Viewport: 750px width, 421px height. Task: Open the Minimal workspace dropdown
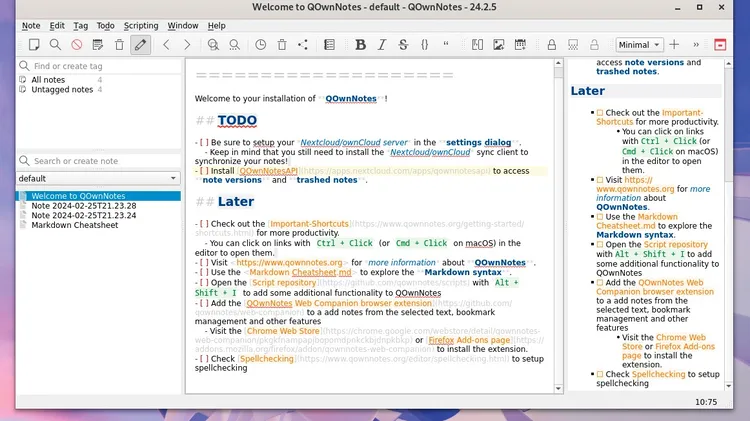(x=640, y=45)
